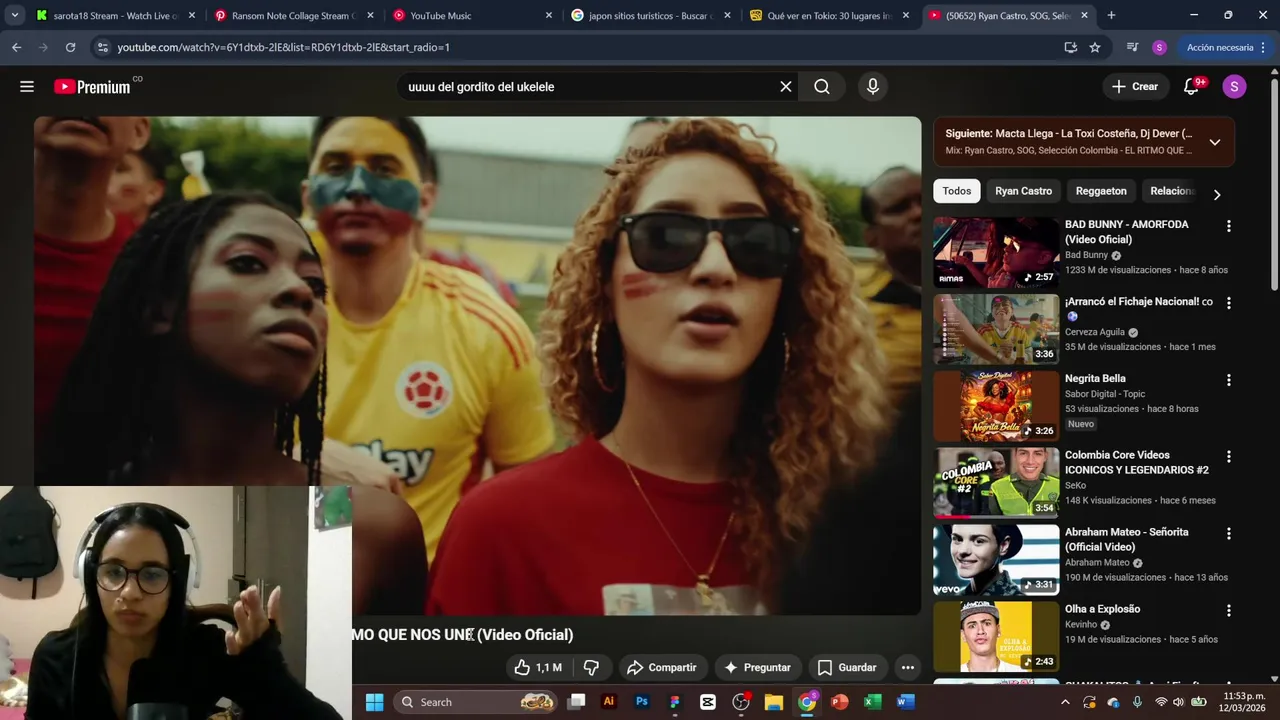Reload the page in Chrome

(x=70, y=47)
